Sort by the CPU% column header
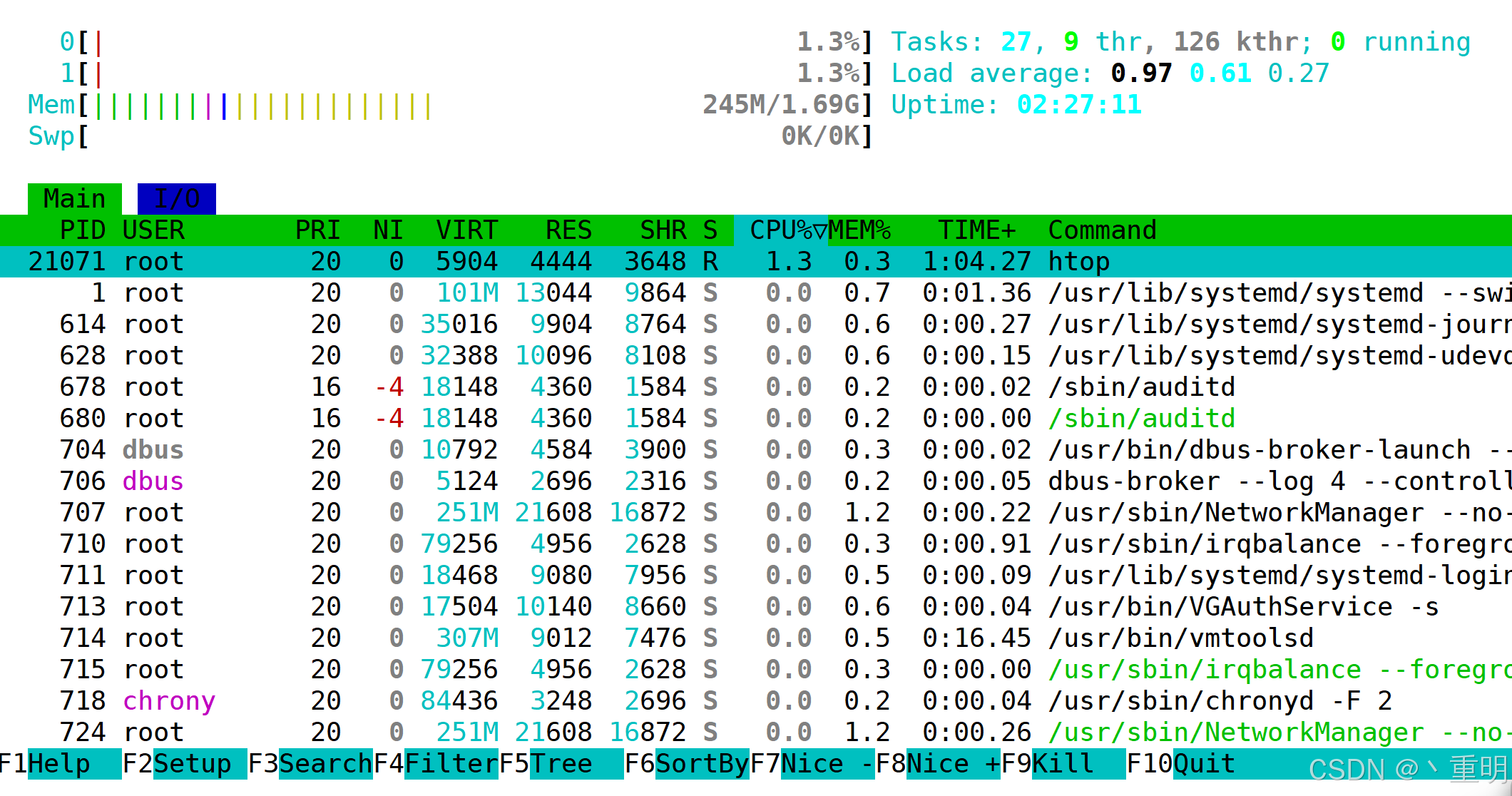 pyautogui.click(x=781, y=230)
